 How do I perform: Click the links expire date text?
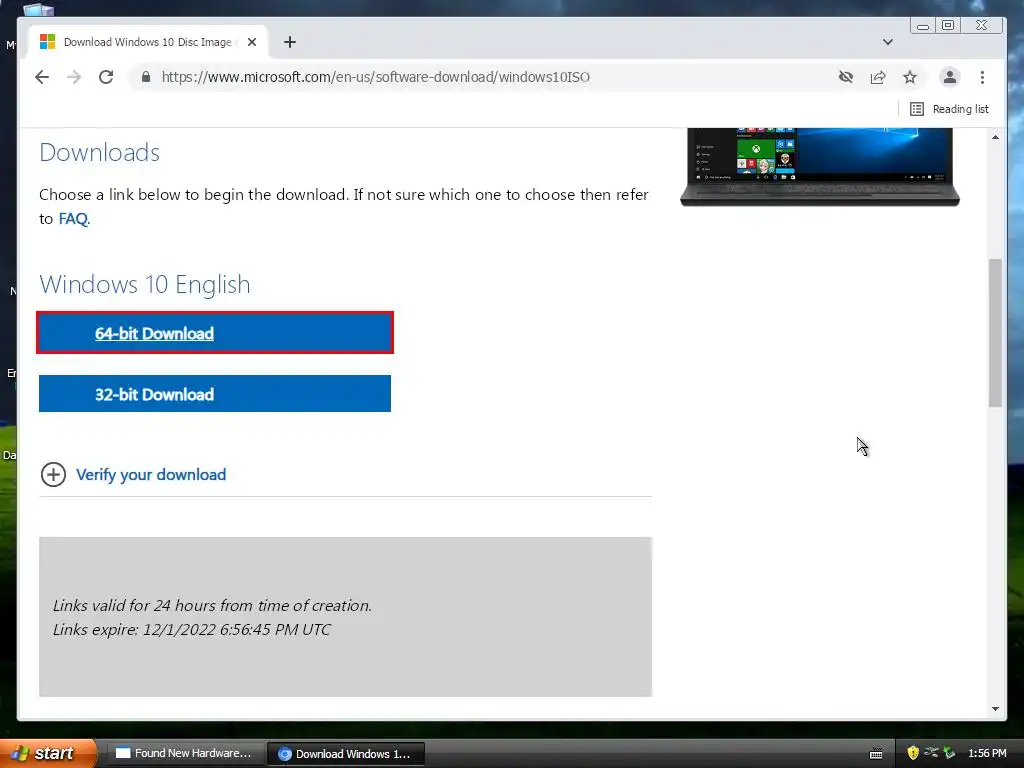point(191,630)
